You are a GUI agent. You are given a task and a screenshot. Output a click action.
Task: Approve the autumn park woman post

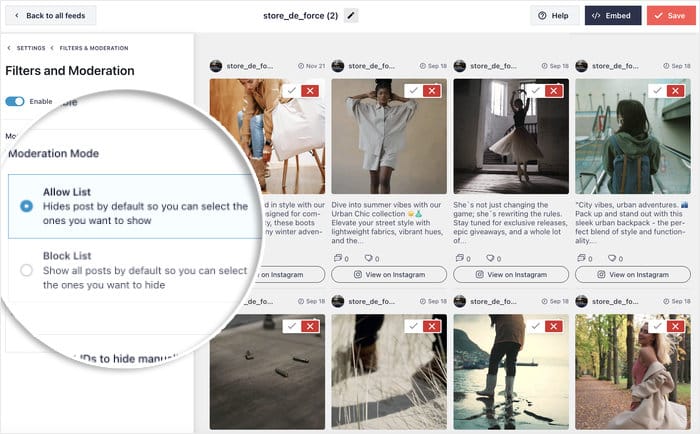(x=657, y=326)
